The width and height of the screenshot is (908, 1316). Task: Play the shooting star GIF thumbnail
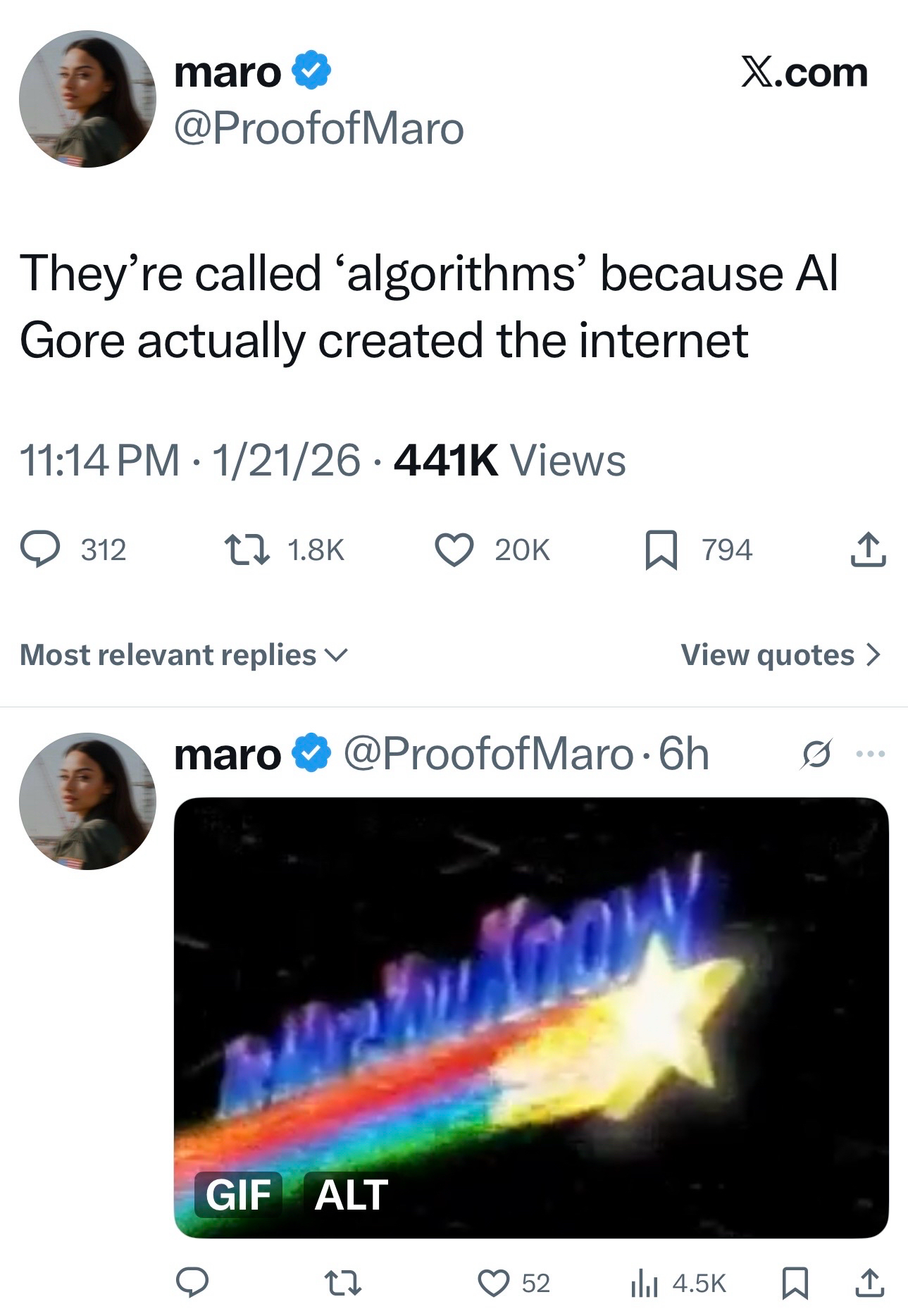[531, 1017]
